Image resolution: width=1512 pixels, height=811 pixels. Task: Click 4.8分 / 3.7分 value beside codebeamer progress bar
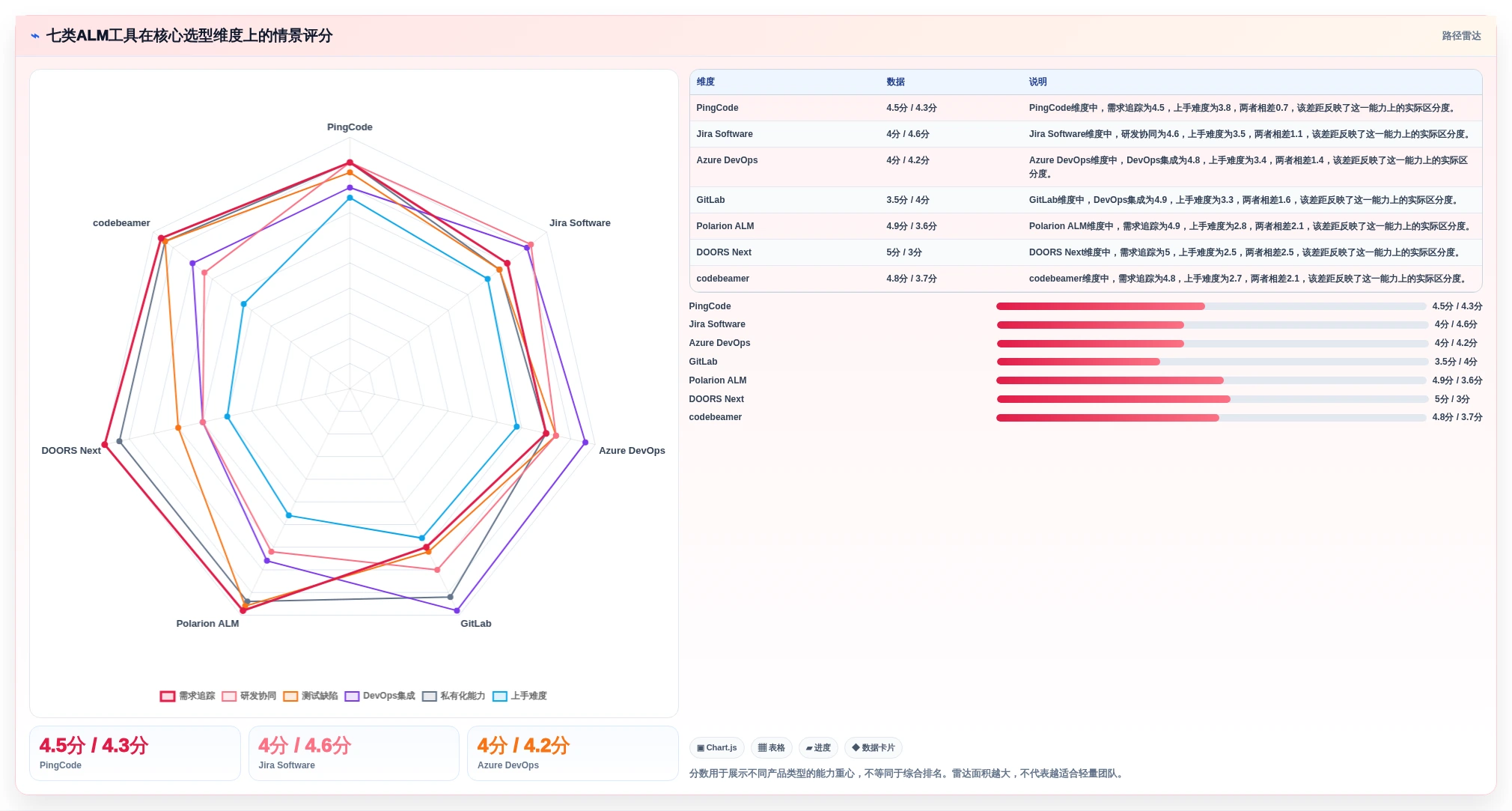(1457, 417)
